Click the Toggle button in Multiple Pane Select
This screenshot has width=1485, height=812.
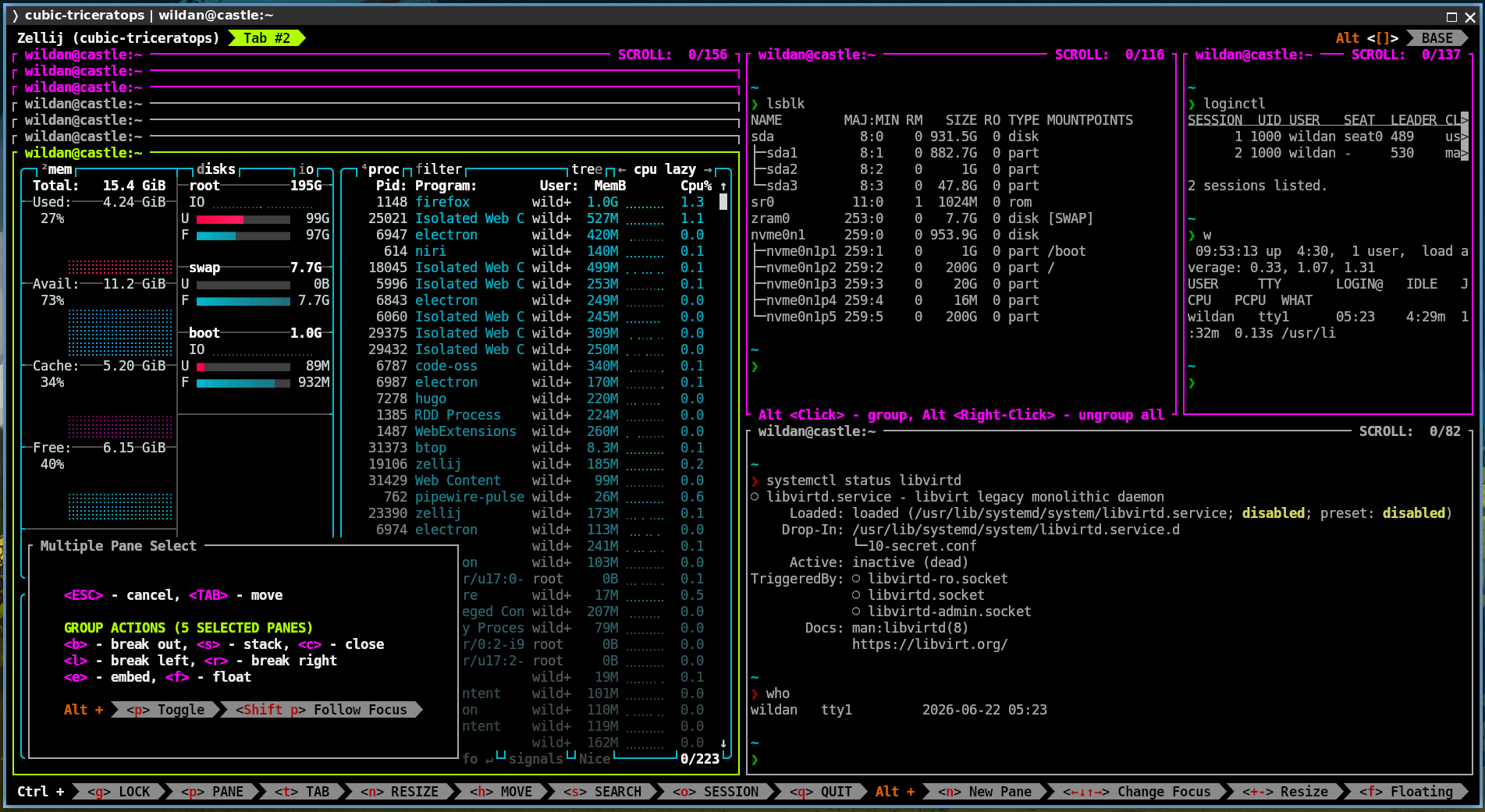click(x=165, y=710)
